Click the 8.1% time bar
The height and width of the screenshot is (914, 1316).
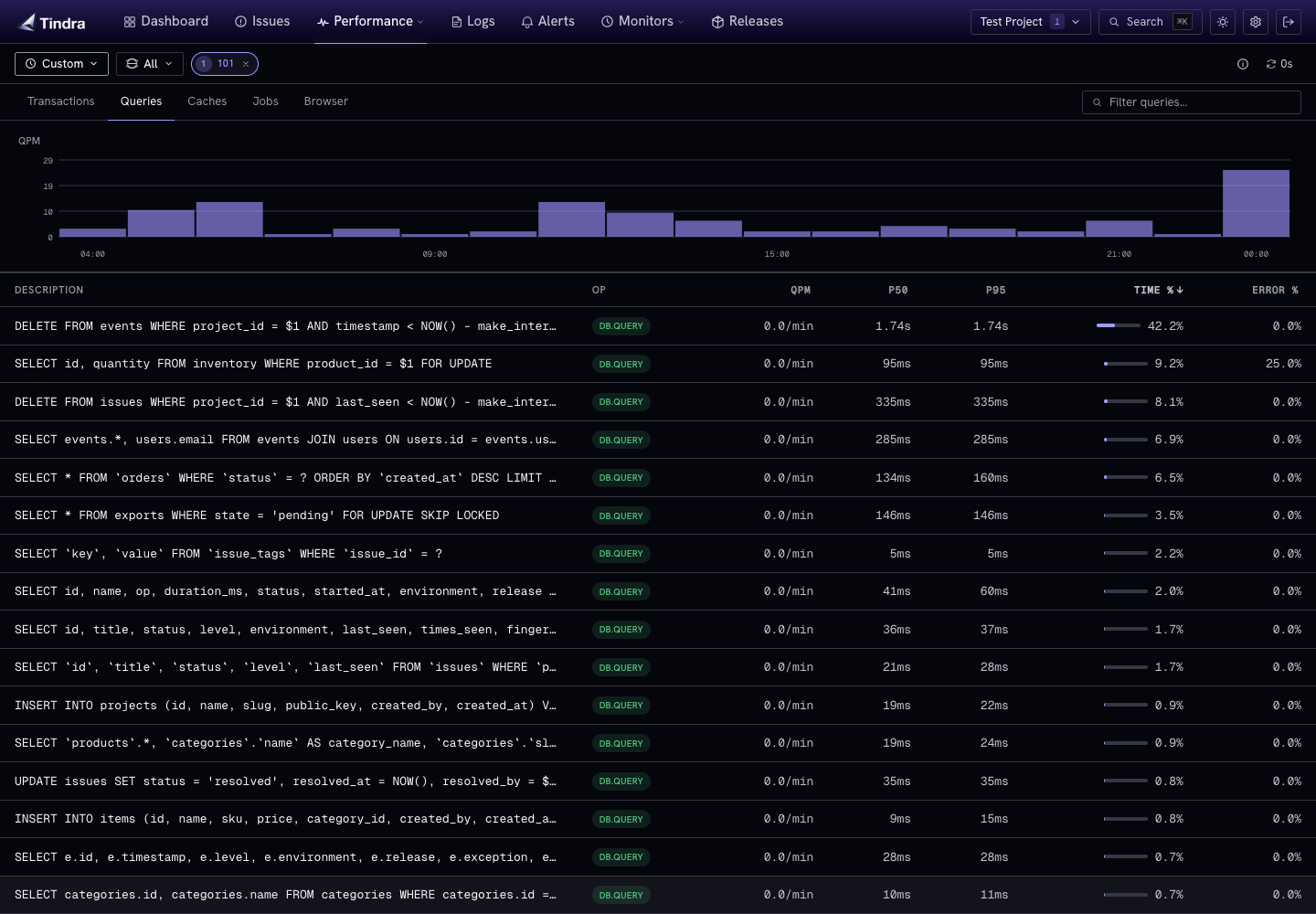(1126, 401)
